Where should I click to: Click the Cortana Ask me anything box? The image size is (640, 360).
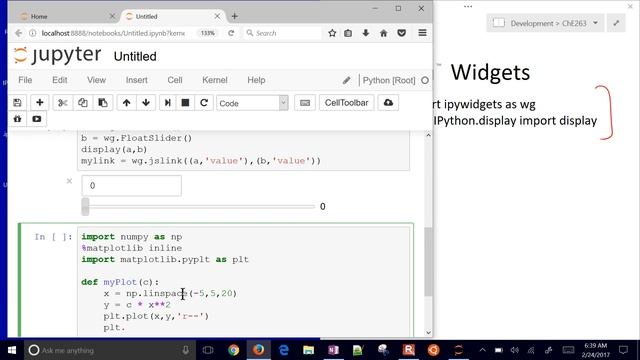tap(108, 350)
